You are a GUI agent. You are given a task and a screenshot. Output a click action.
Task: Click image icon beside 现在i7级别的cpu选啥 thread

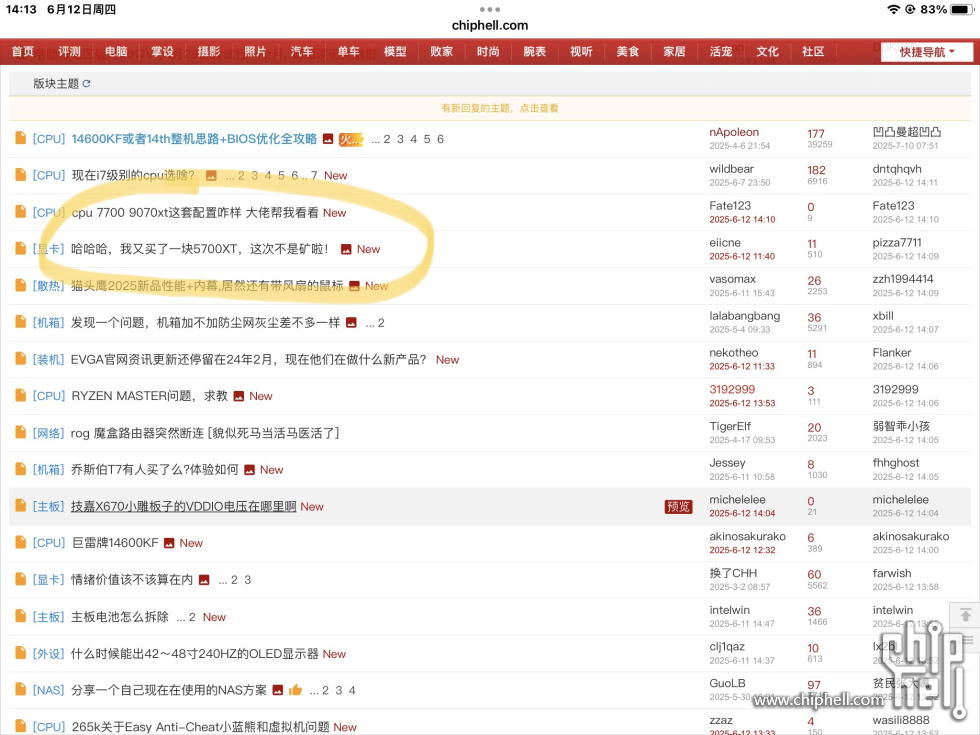(211, 176)
